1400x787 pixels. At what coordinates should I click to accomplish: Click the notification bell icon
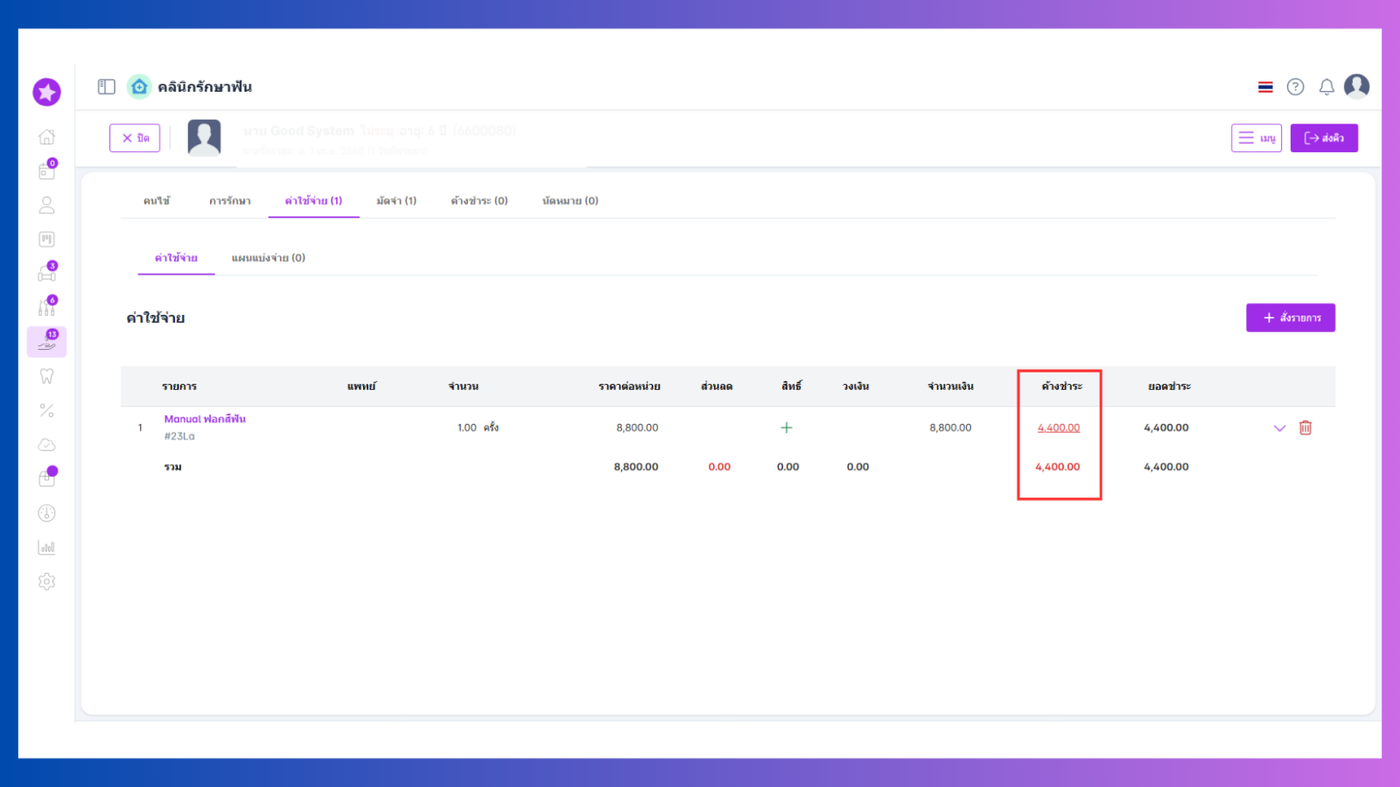[x=1326, y=87]
